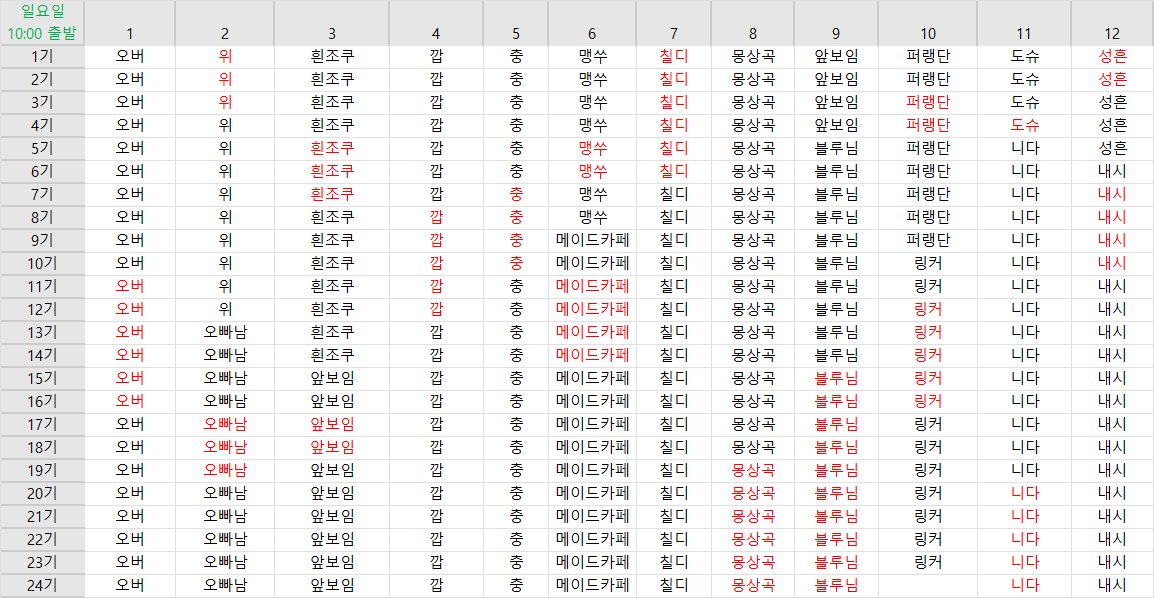This screenshot has height=598, width=1154.
Task: Select row header 17기
Action: pos(42,424)
